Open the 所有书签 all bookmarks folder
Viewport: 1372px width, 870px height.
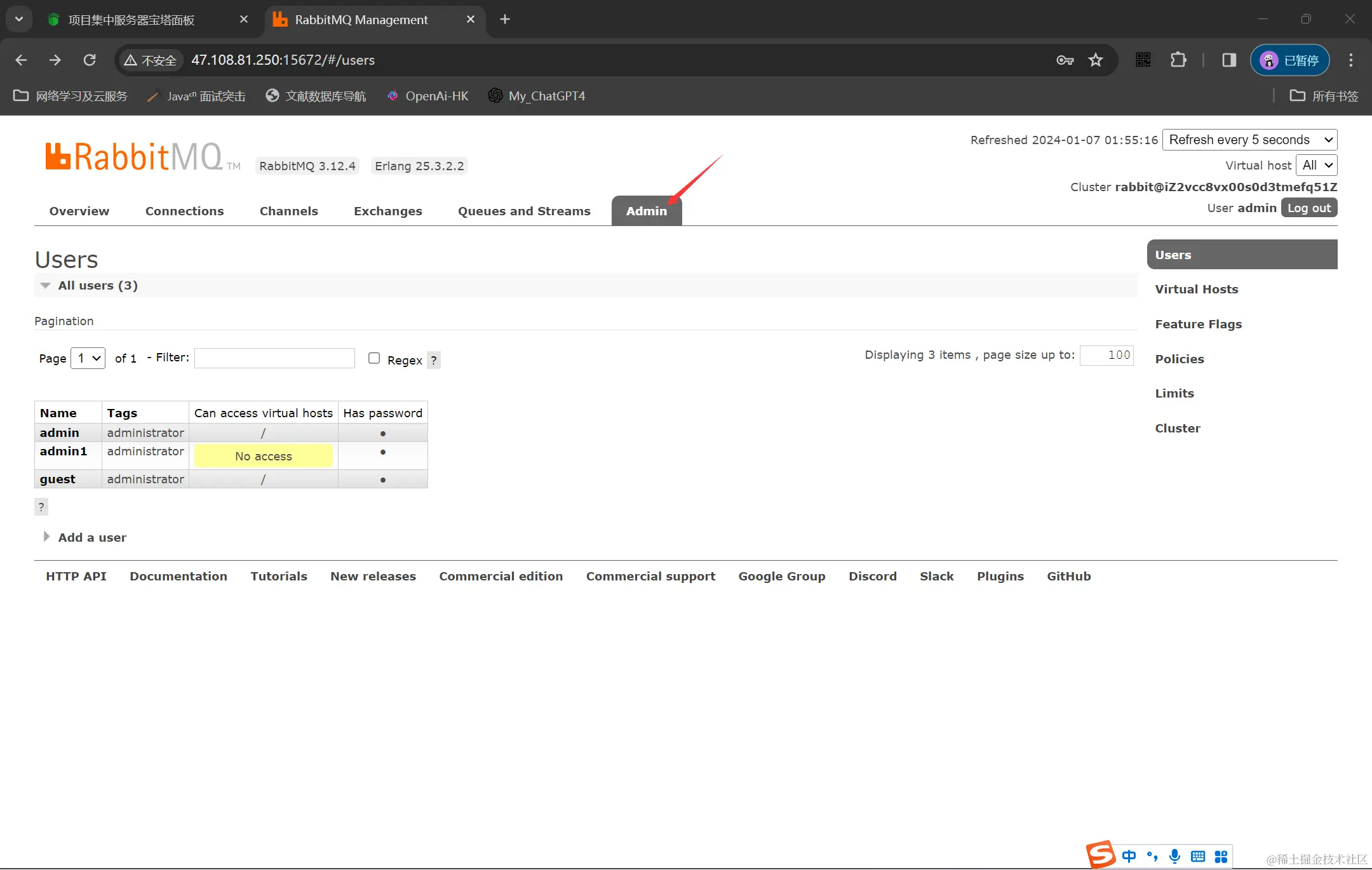coord(1324,96)
